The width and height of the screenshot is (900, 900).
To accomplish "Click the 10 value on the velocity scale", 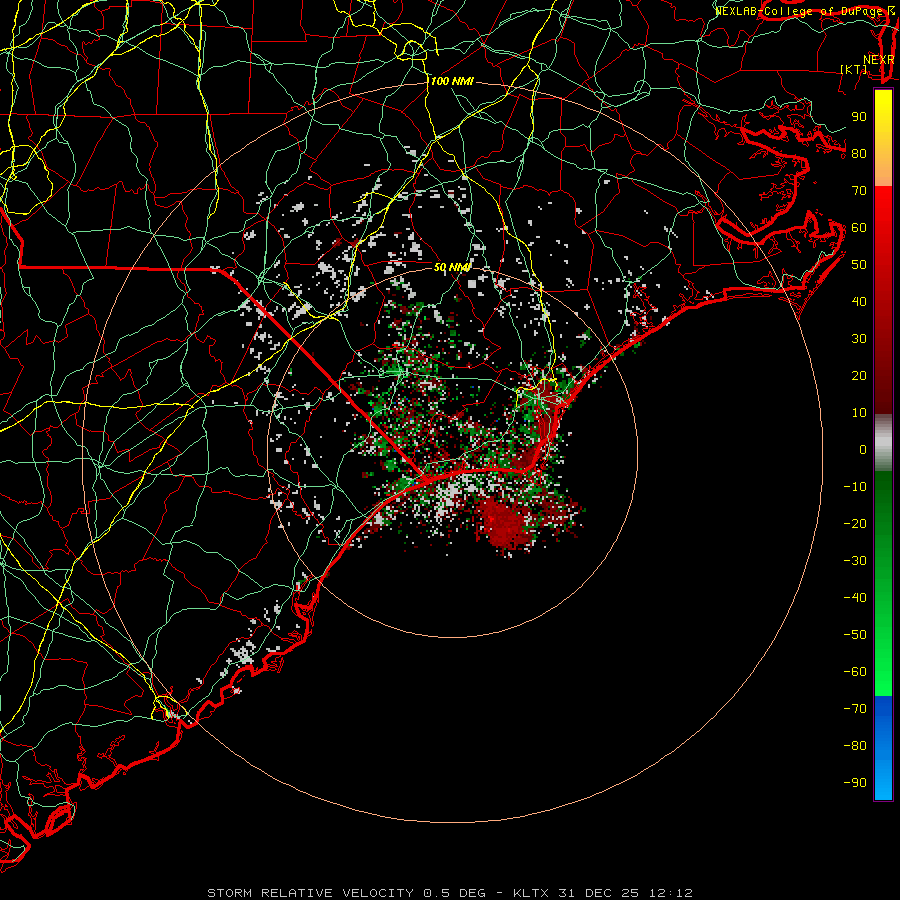I will click(x=859, y=413).
